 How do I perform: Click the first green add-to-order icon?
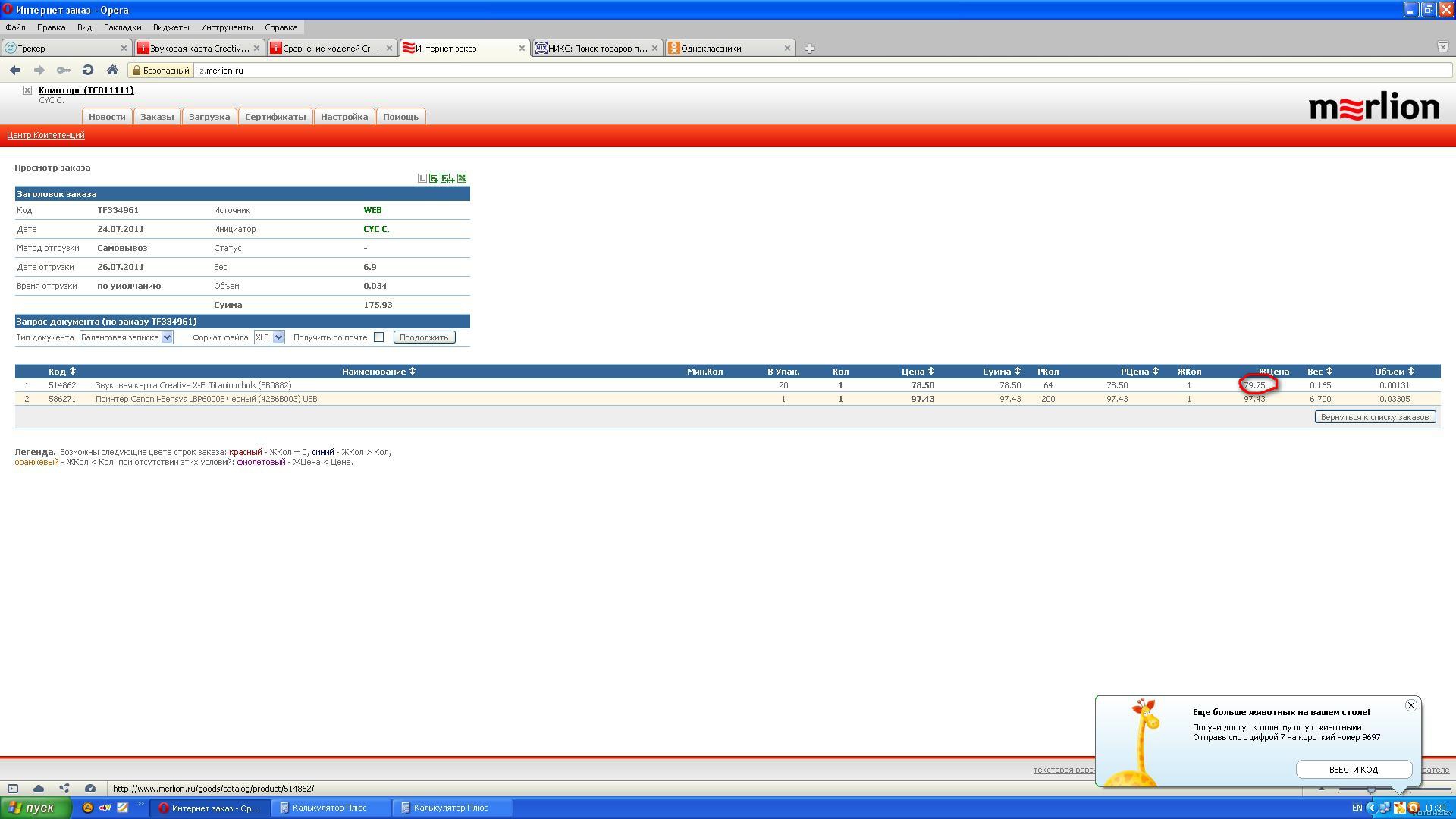(434, 178)
